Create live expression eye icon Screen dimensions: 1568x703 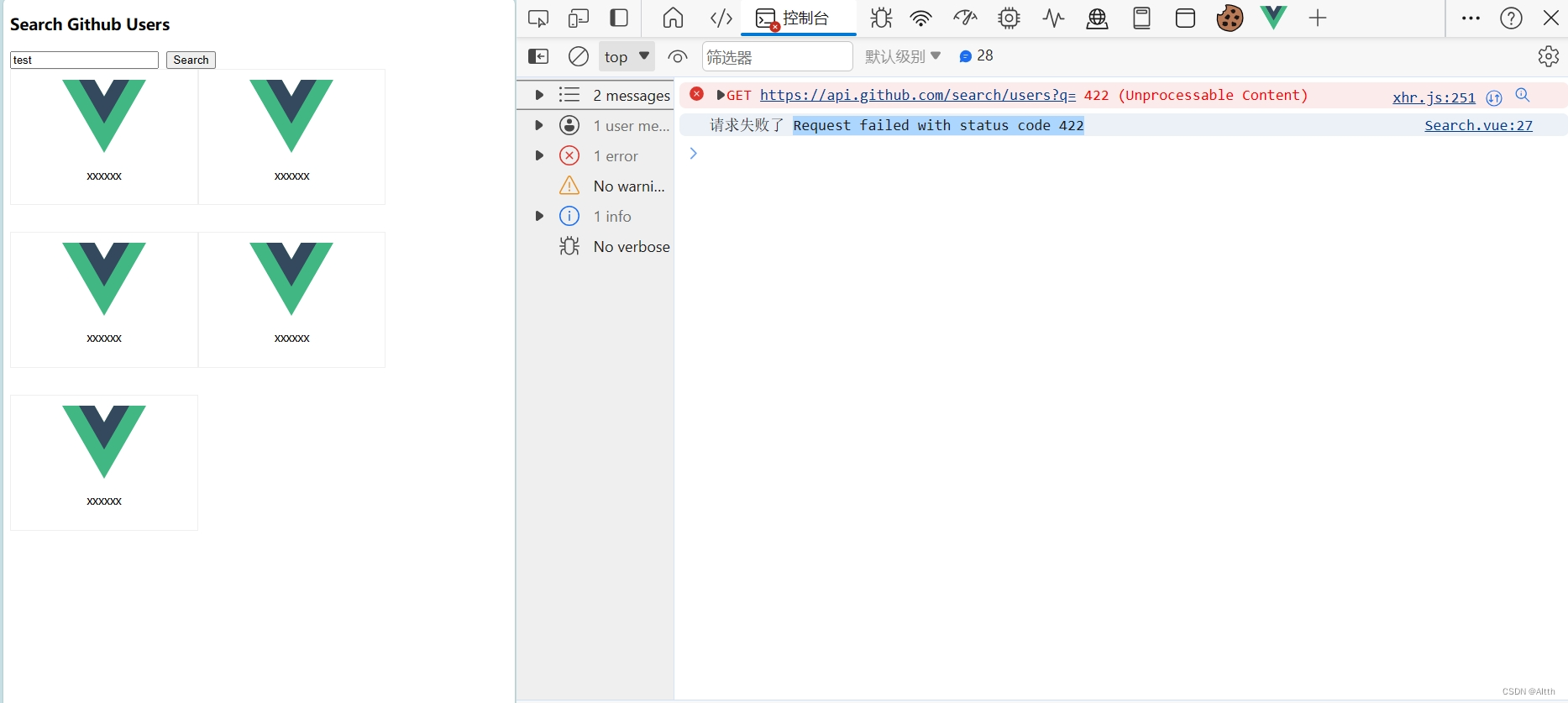pos(677,56)
